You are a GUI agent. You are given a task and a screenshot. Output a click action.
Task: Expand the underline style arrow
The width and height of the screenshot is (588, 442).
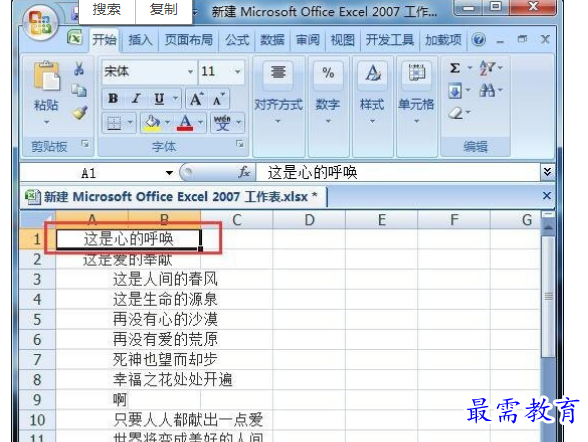click(175, 99)
